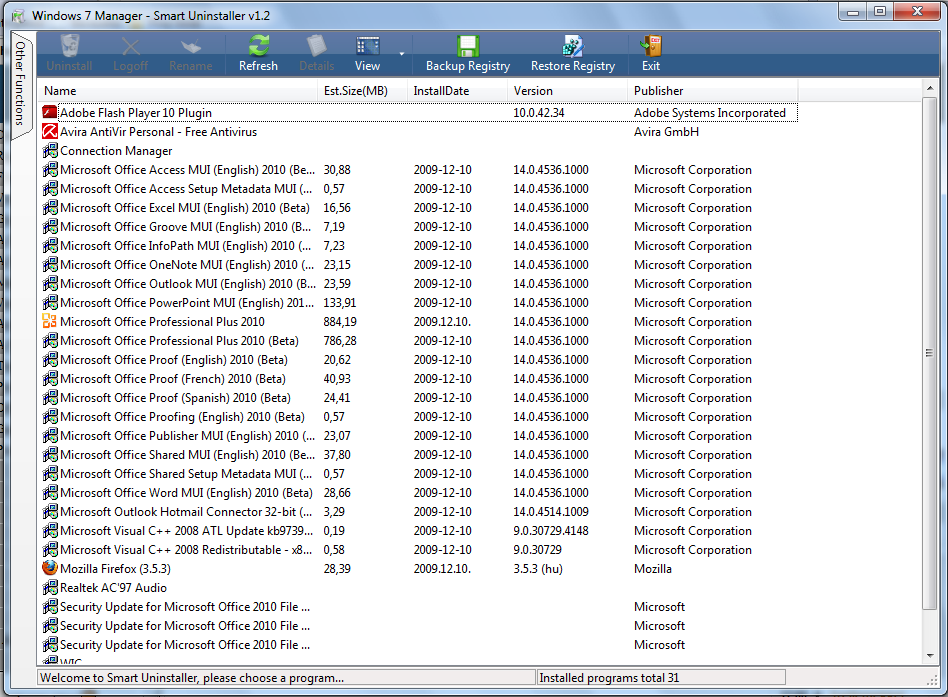Select Microsoft Office Shared MUI (English) row
Image resolution: width=948 pixels, height=697 pixels.
click(x=420, y=455)
